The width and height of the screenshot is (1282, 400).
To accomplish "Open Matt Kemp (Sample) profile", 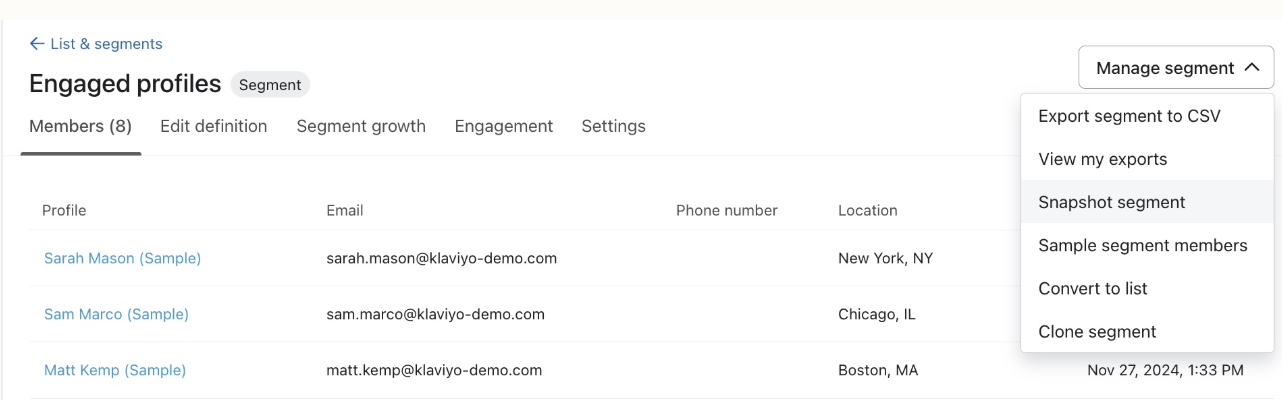I will [x=115, y=370].
